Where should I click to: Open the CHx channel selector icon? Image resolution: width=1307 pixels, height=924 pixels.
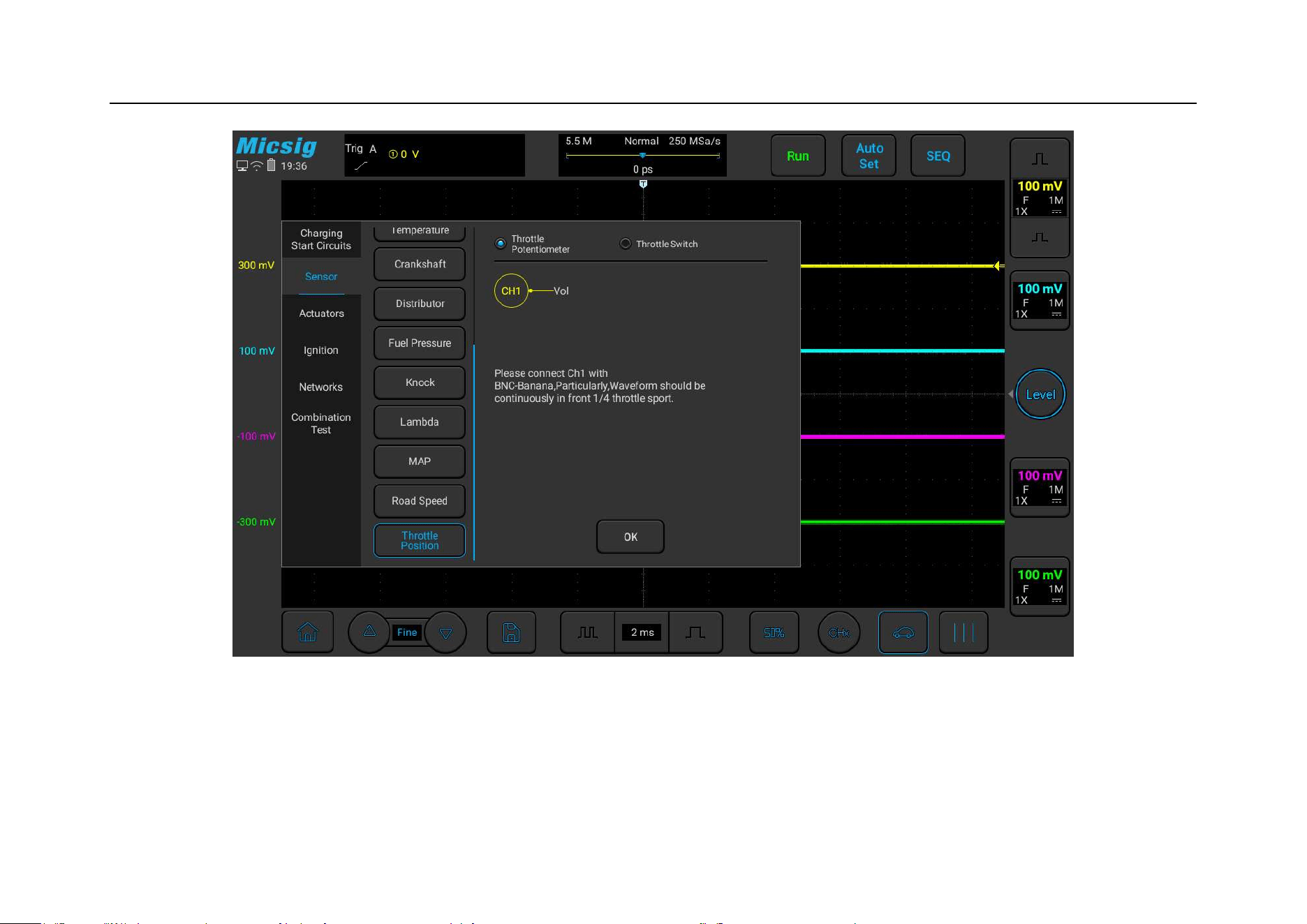click(x=839, y=632)
